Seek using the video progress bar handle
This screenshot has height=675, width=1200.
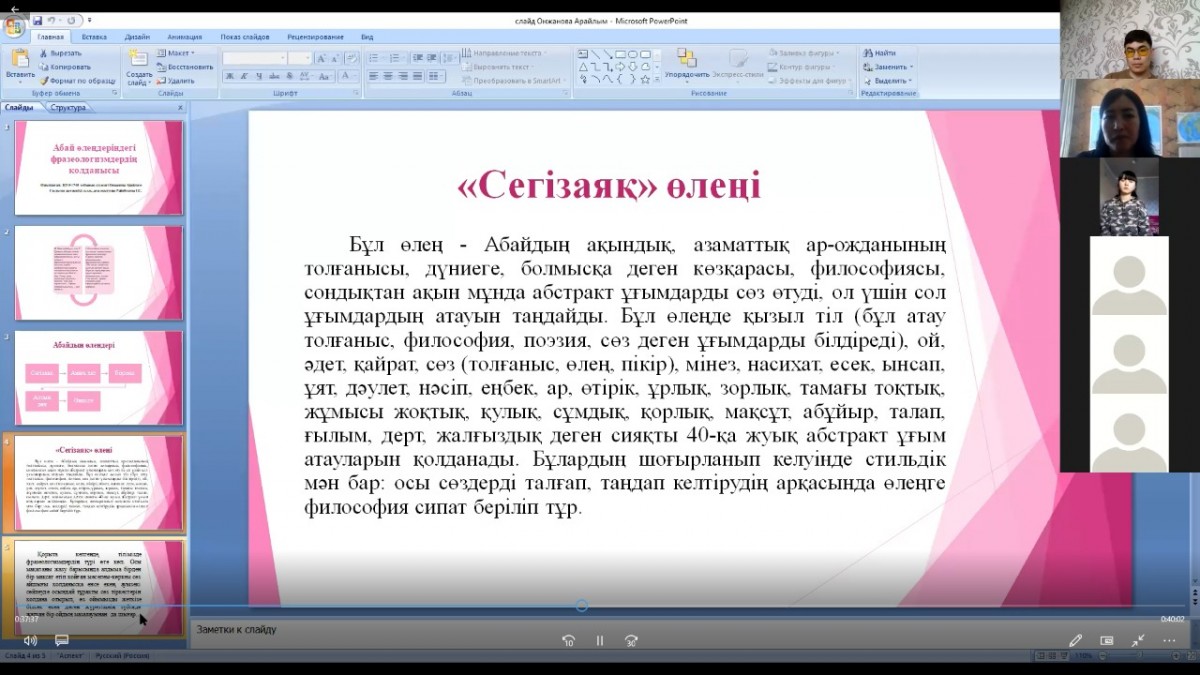point(581,606)
